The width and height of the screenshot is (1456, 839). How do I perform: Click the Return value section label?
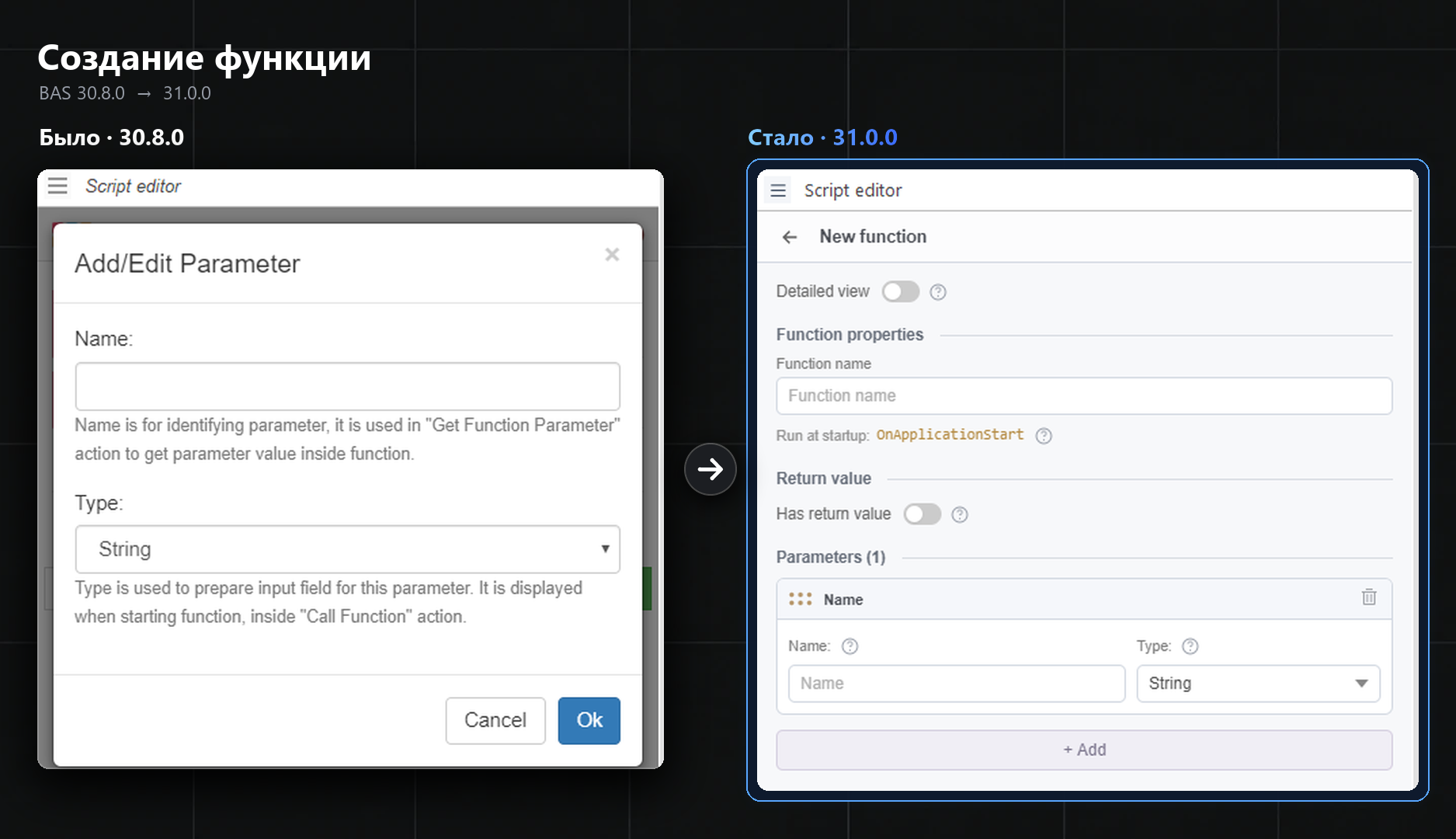coord(823,479)
